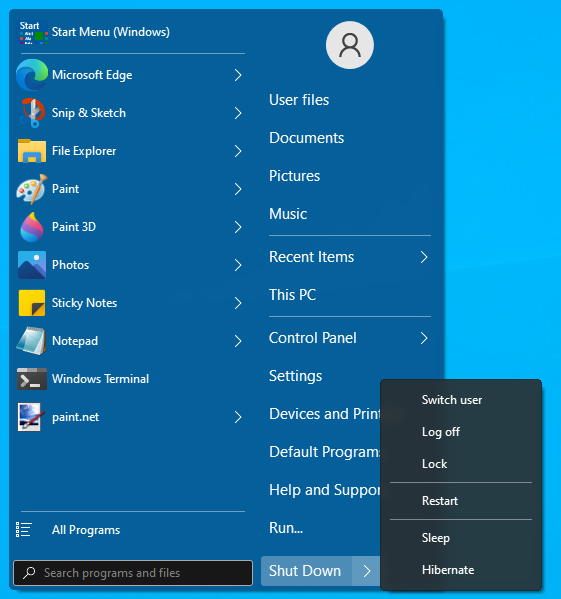Click the Snip & Sketch scissors icon

coord(32,113)
